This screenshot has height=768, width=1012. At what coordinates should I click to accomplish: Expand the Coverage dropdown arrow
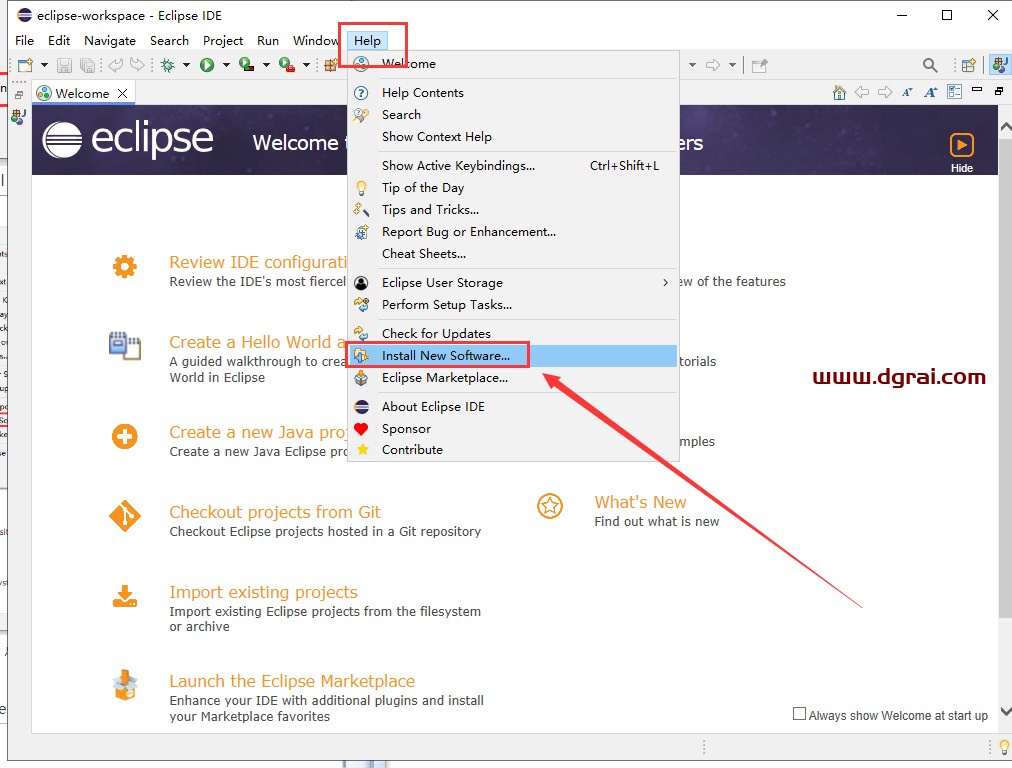point(266,65)
